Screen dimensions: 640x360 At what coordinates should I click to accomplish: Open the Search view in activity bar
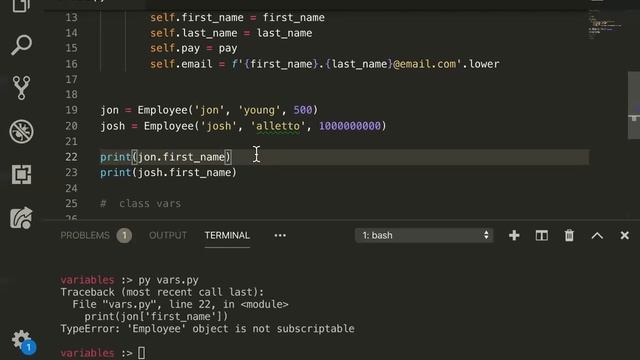[21, 44]
